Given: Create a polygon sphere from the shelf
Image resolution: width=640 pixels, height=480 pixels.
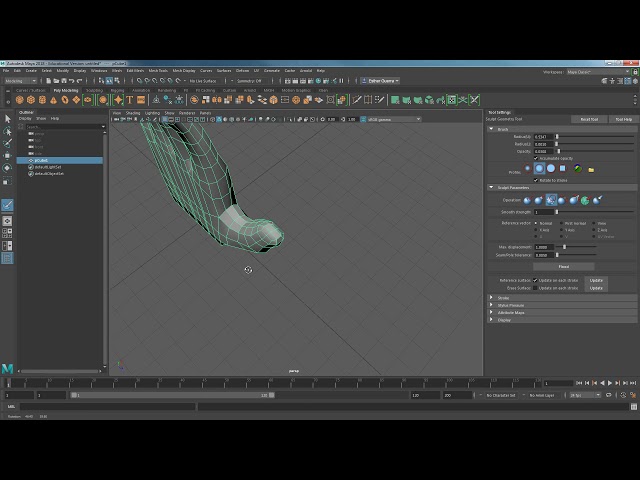Looking at the screenshot, I should click(19, 100).
